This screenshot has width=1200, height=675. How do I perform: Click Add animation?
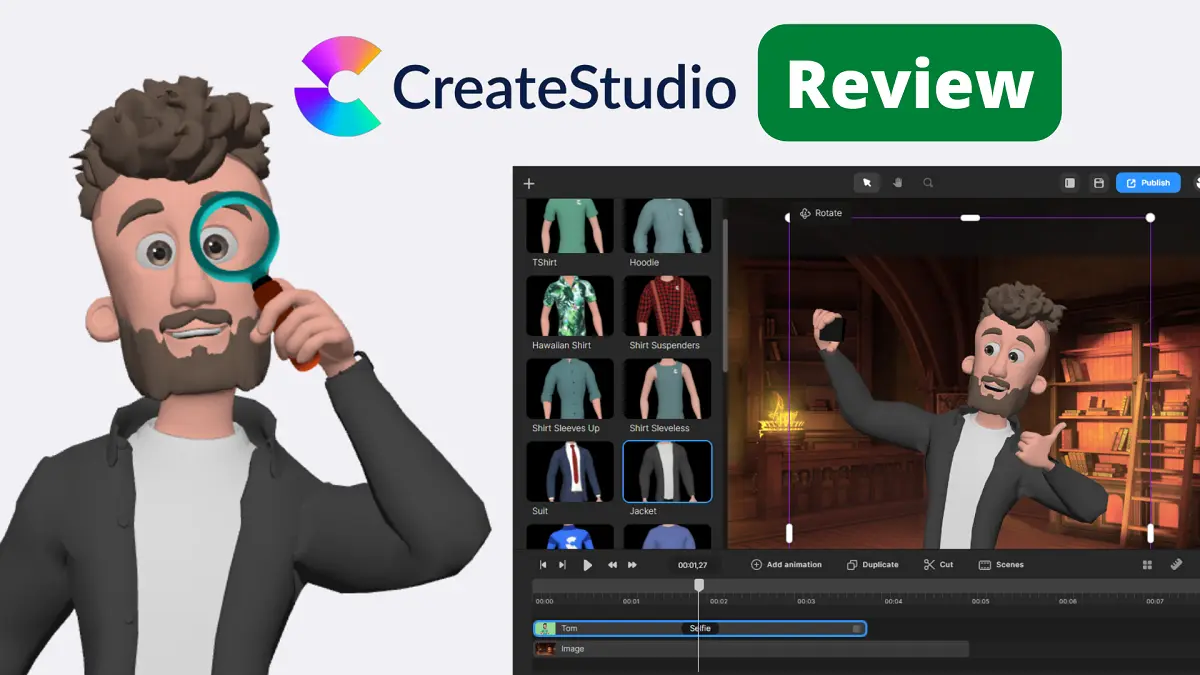pyautogui.click(x=786, y=564)
